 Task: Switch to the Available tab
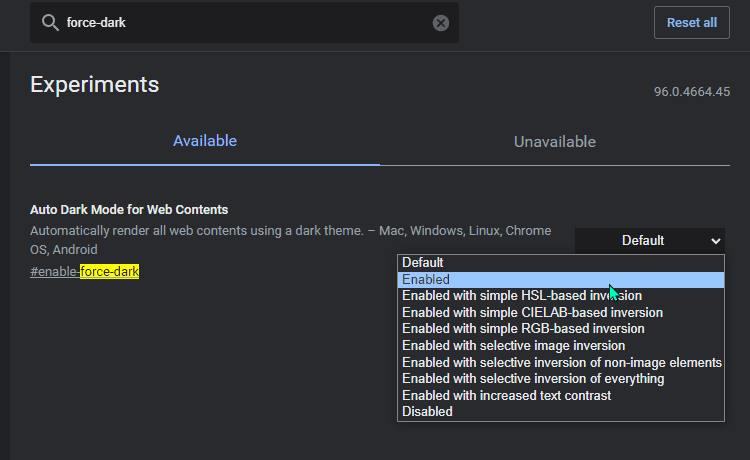(205, 141)
